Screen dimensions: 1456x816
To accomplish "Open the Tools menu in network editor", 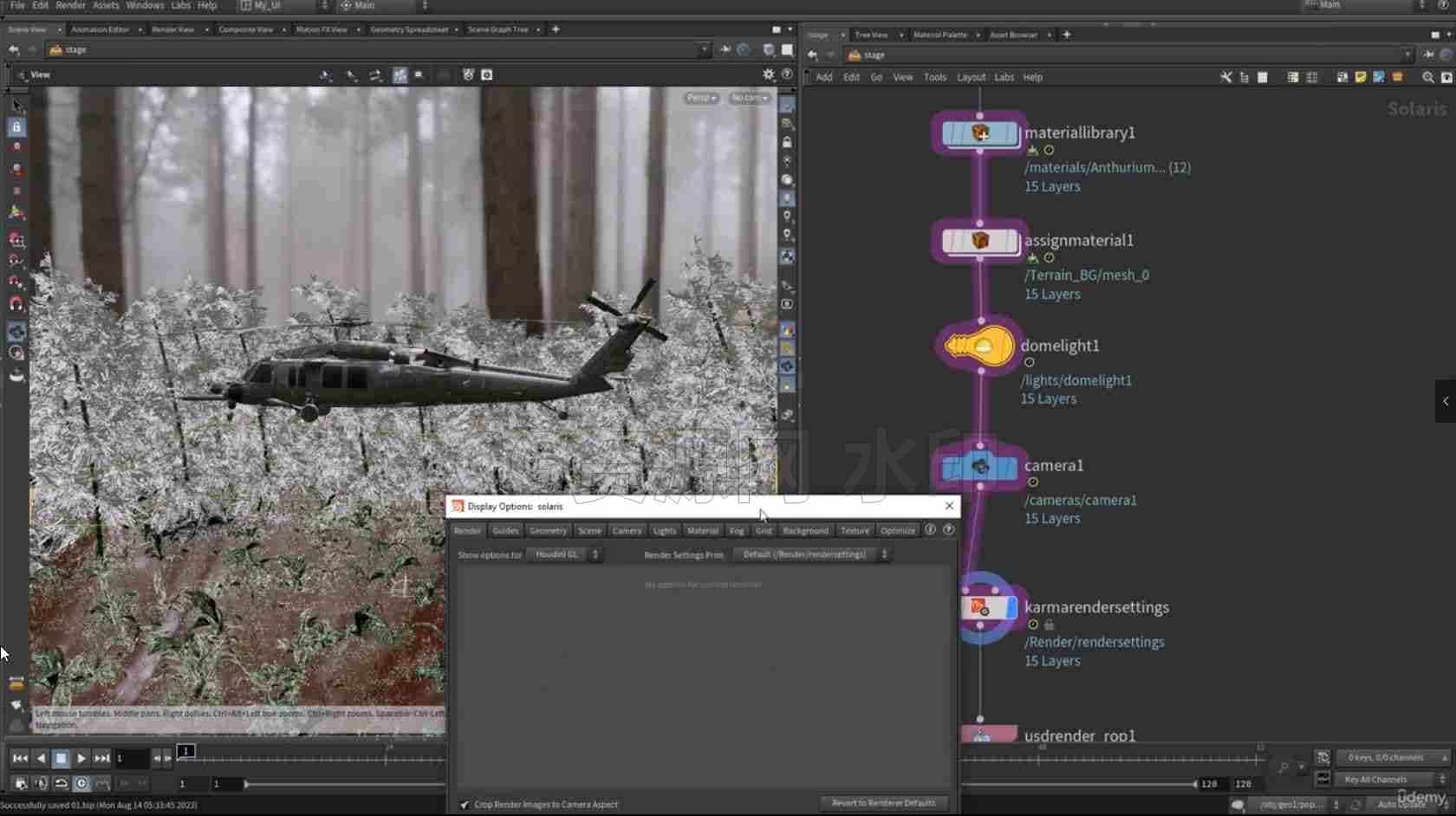I will click(935, 77).
